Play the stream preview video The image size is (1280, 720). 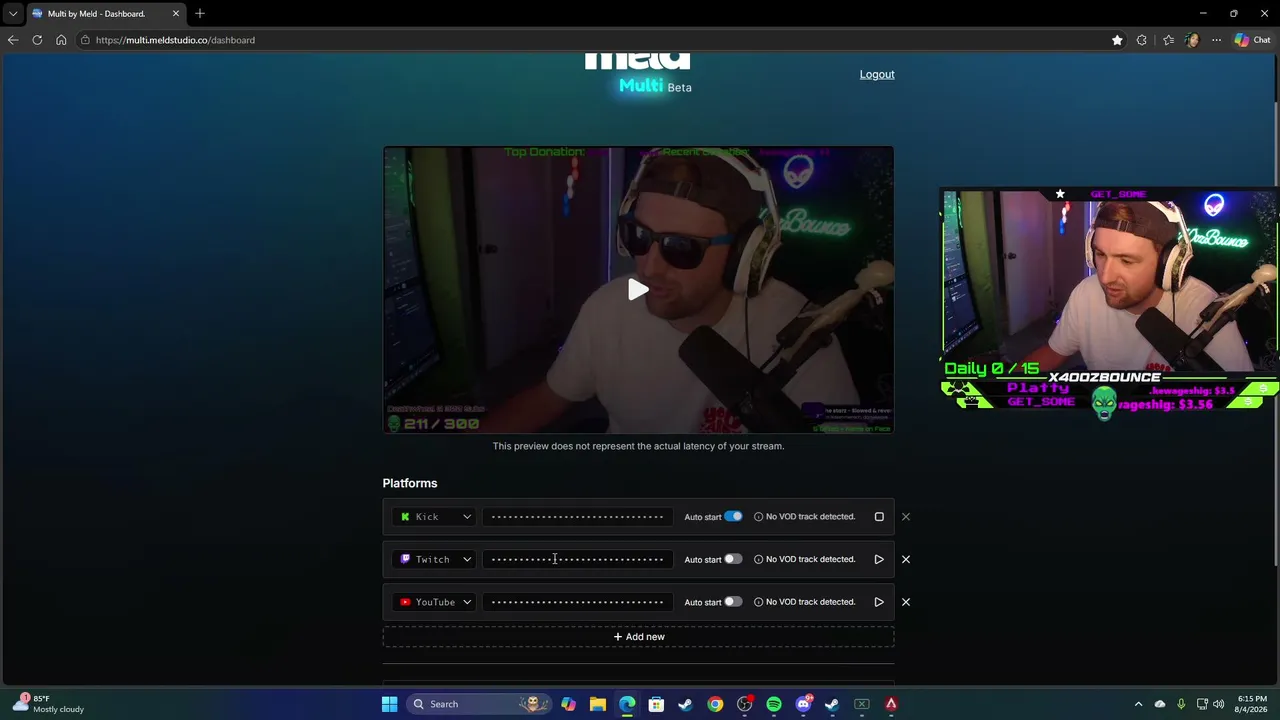point(638,290)
